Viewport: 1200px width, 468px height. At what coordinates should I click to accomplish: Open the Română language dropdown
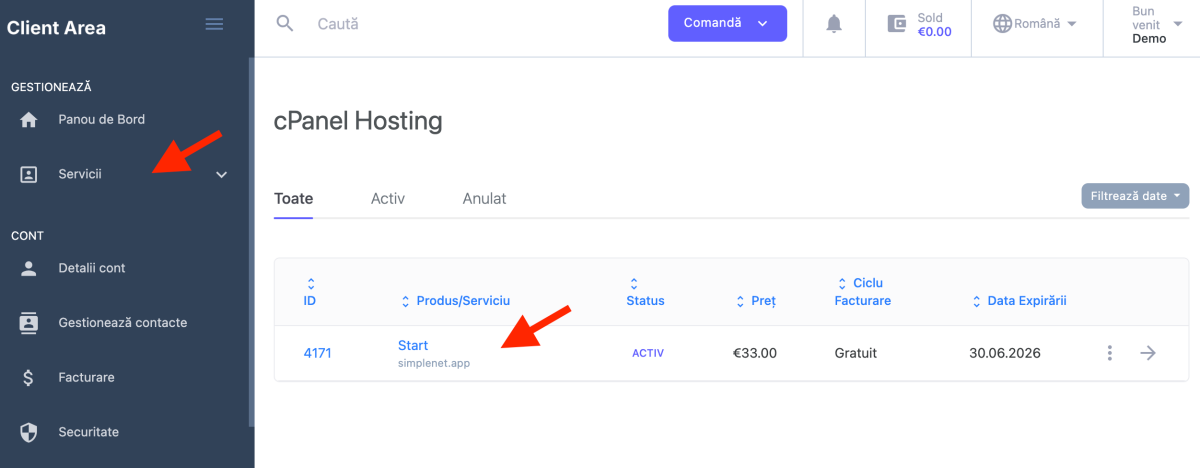pyautogui.click(x=1034, y=24)
